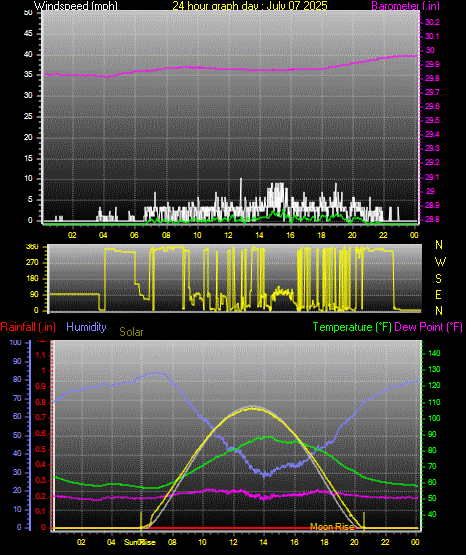The image size is (466, 555).
Task: Click the Windspeed (mph) axis label
Action: 76,5
